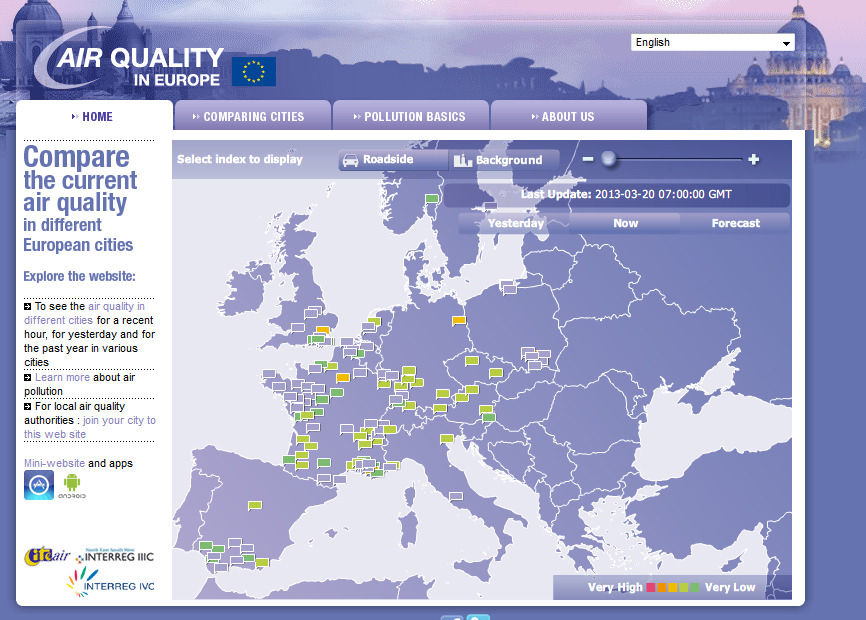Click the zoom in plus icon
Screen dimensions: 866x620
tap(753, 159)
